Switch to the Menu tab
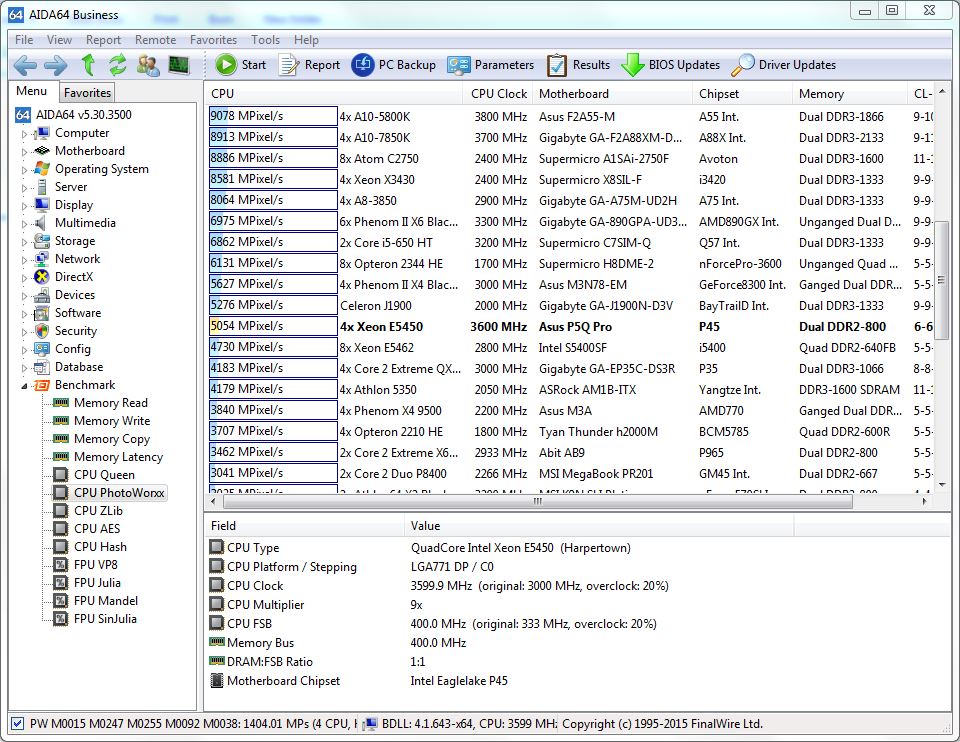 pyautogui.click(x=32, y=91)
